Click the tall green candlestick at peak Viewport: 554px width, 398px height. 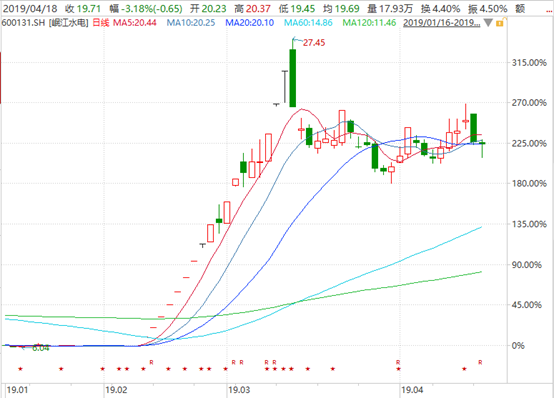[293, 78]
